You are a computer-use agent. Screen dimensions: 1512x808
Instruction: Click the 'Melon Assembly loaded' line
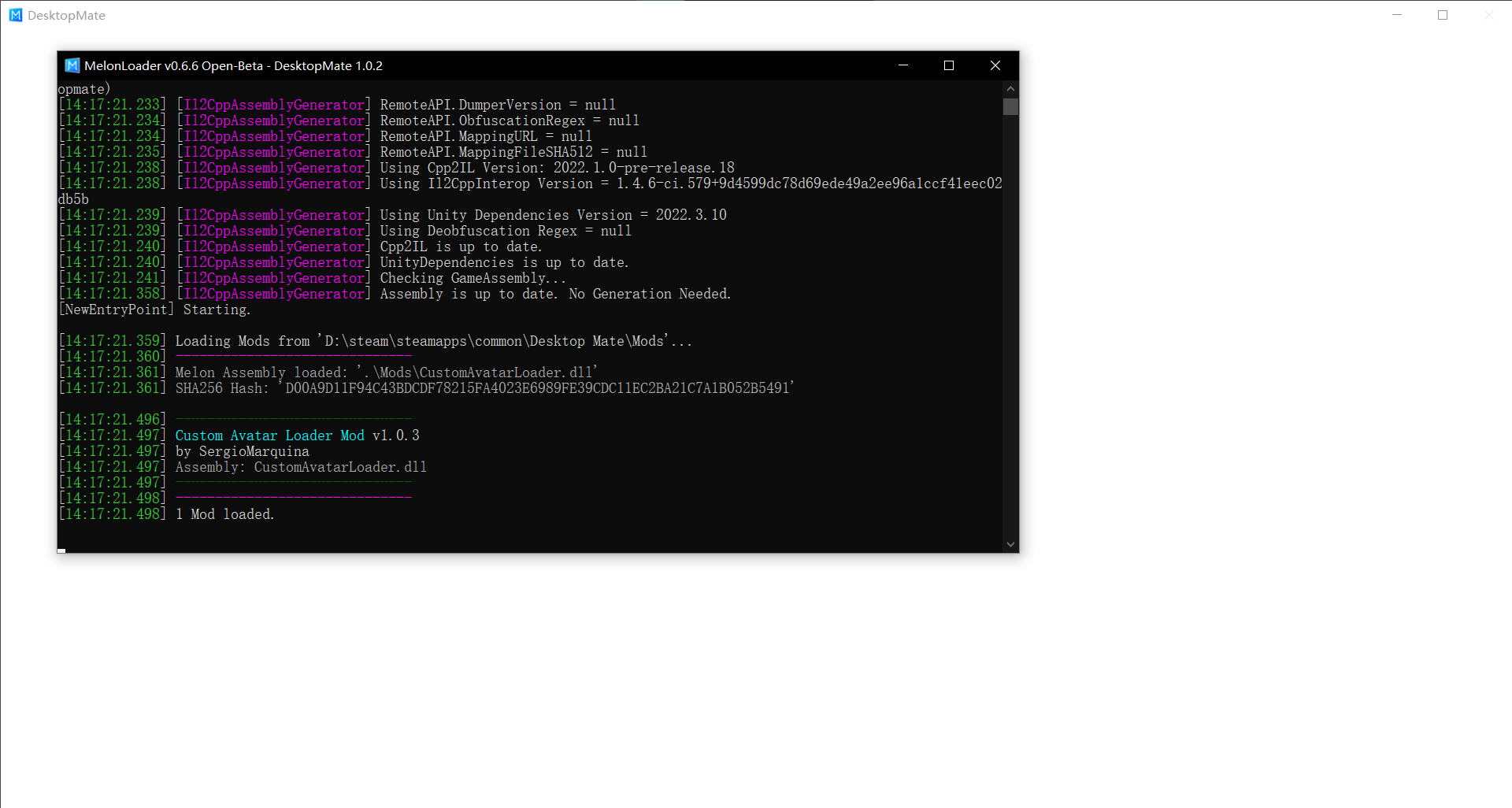(386, 372)
